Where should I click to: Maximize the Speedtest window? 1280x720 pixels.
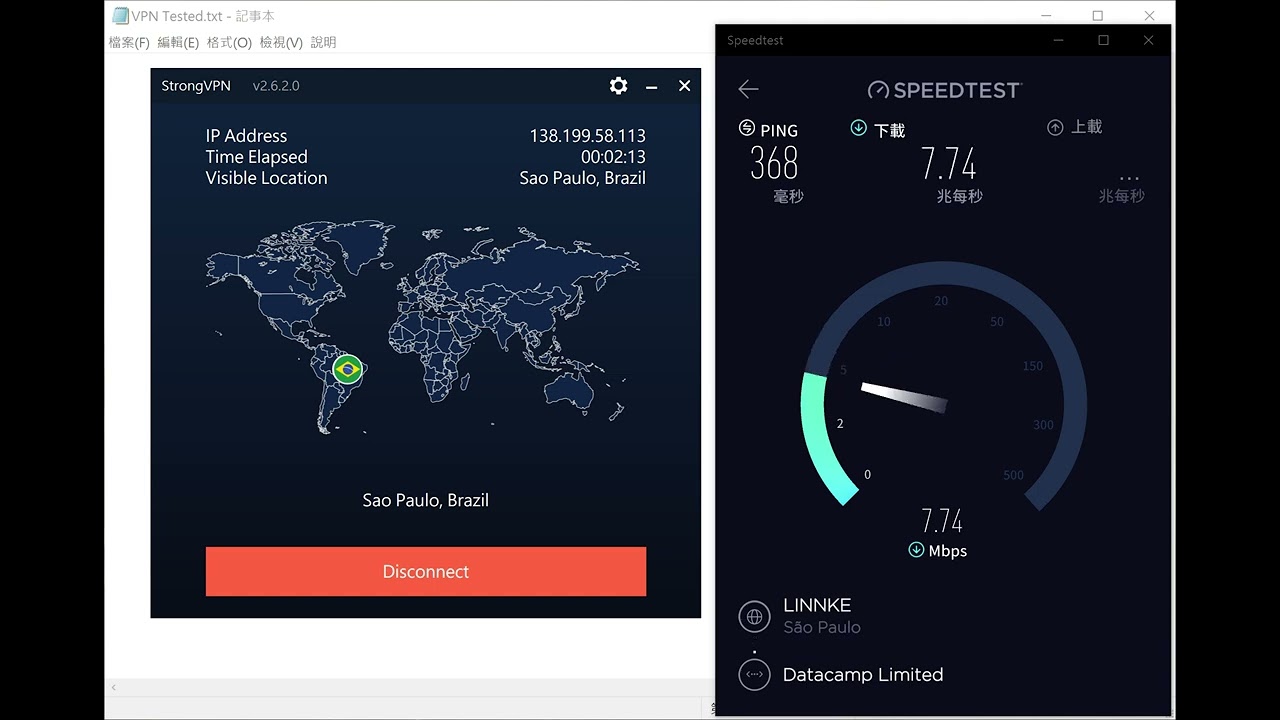[1103, 40]
